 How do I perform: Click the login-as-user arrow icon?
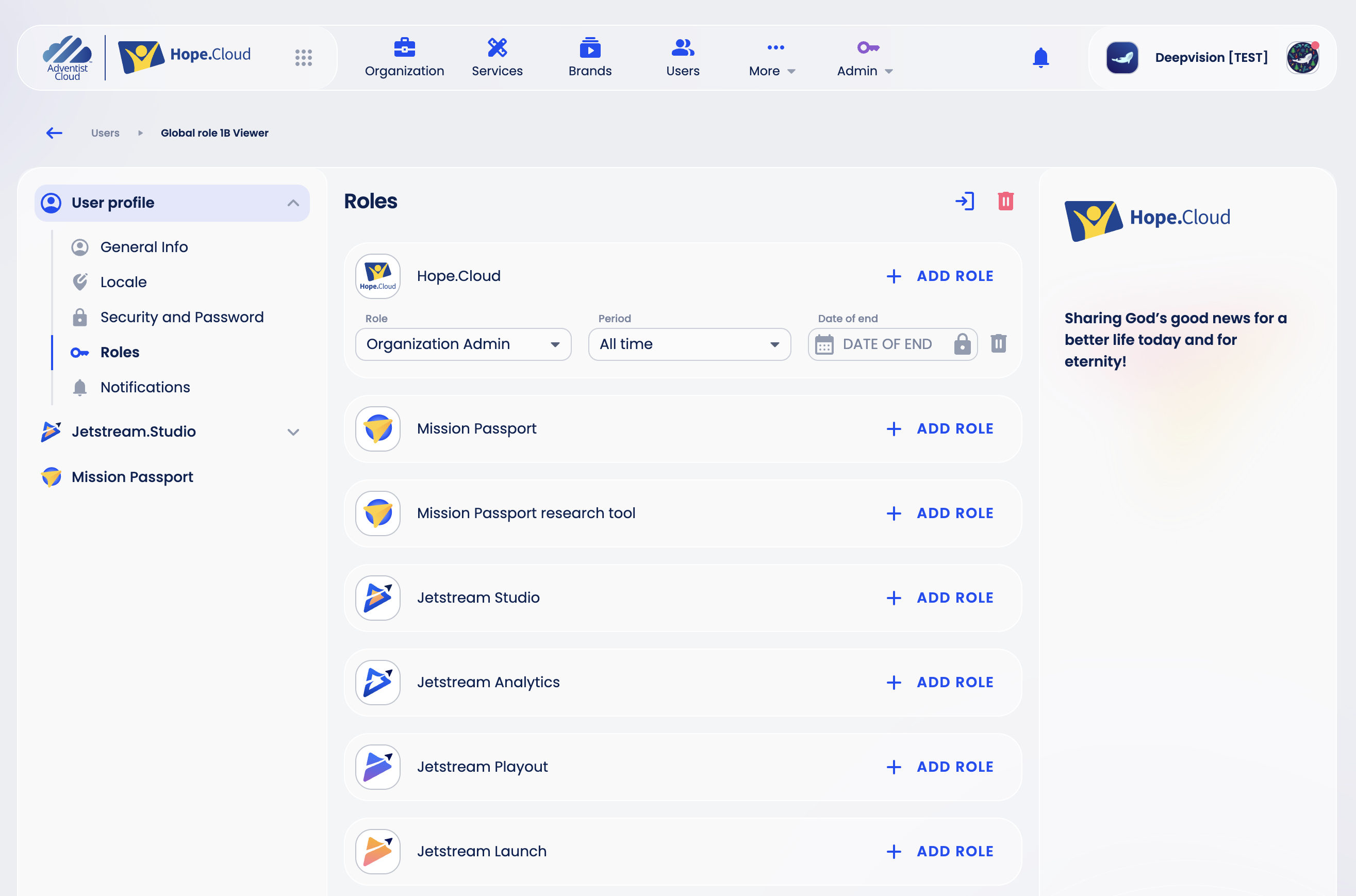965,201
